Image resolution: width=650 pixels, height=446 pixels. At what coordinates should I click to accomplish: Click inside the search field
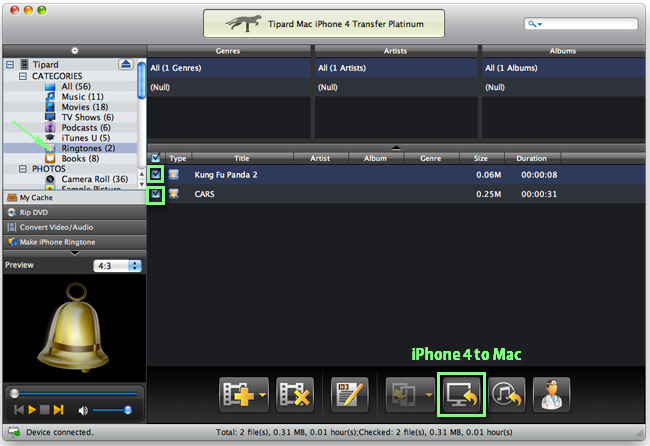click(581, 24)
